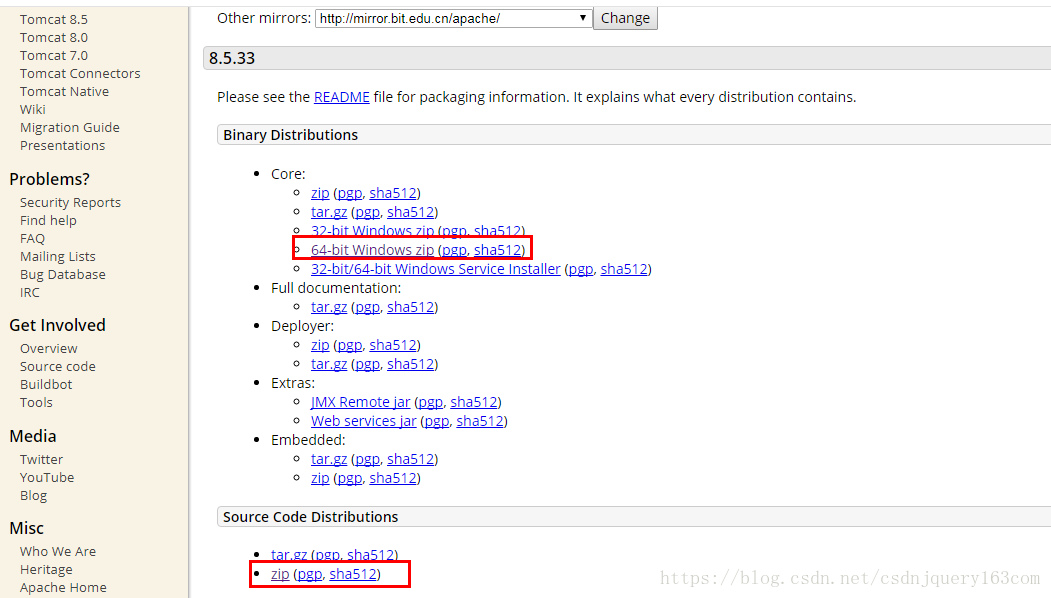Viewport: 1051px width, 598px height.
Task: Download Embedded tar.gz
Action: (329, 459)
